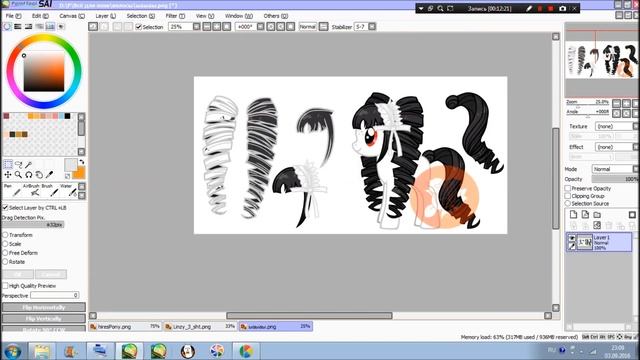This screenshot has width=640, height=360.
Task: Select the Layer 1 thumbnail
Action: 584,242
